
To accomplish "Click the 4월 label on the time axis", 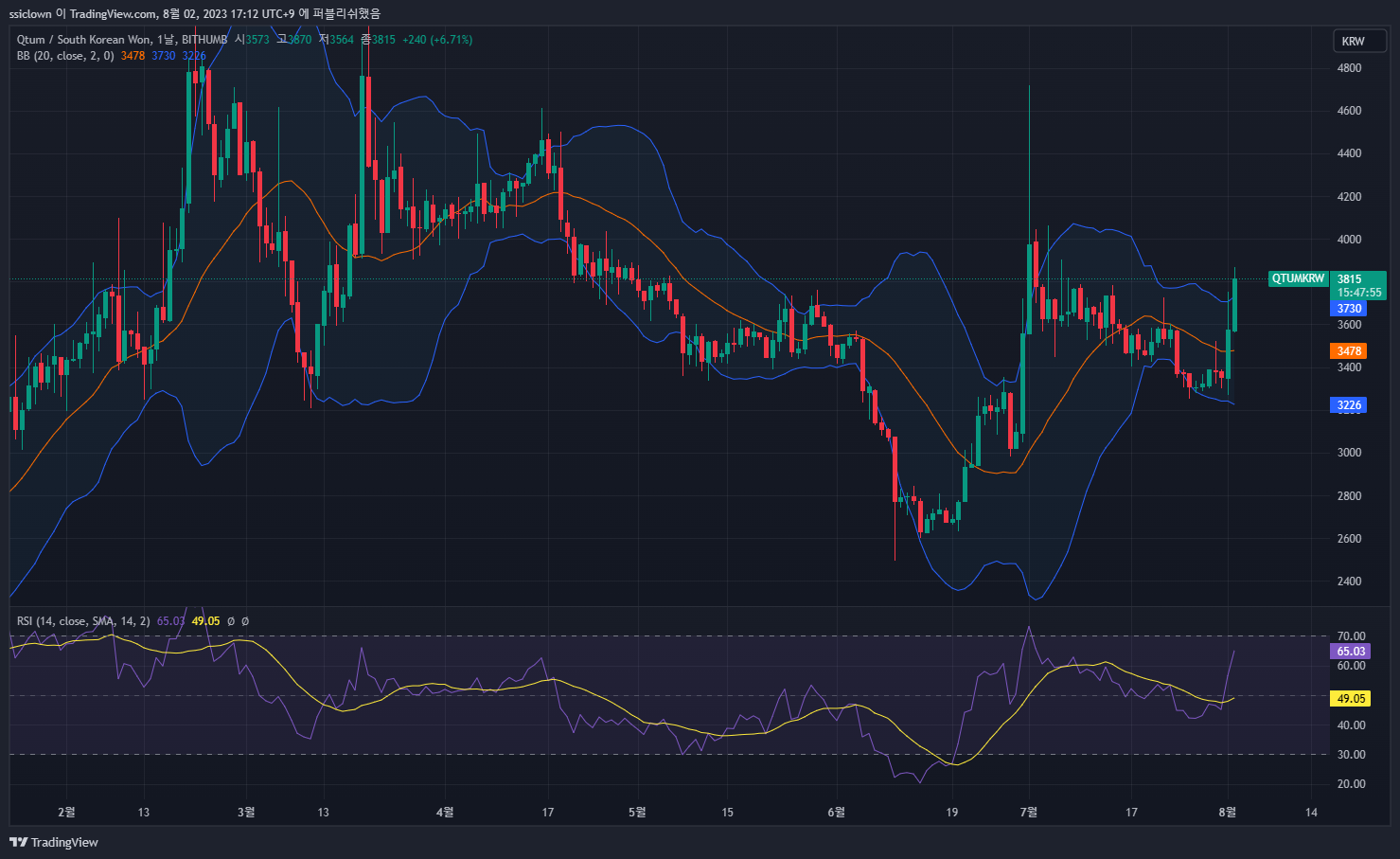I will pyautogui.click(x=445, y=812).
